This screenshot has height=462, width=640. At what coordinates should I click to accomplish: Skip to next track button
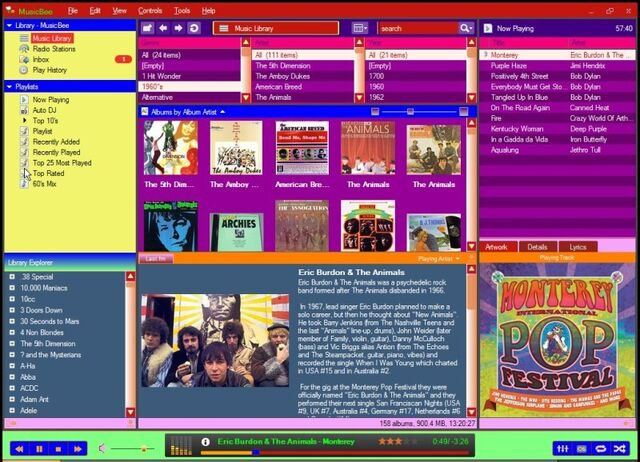tap(78, 449)
